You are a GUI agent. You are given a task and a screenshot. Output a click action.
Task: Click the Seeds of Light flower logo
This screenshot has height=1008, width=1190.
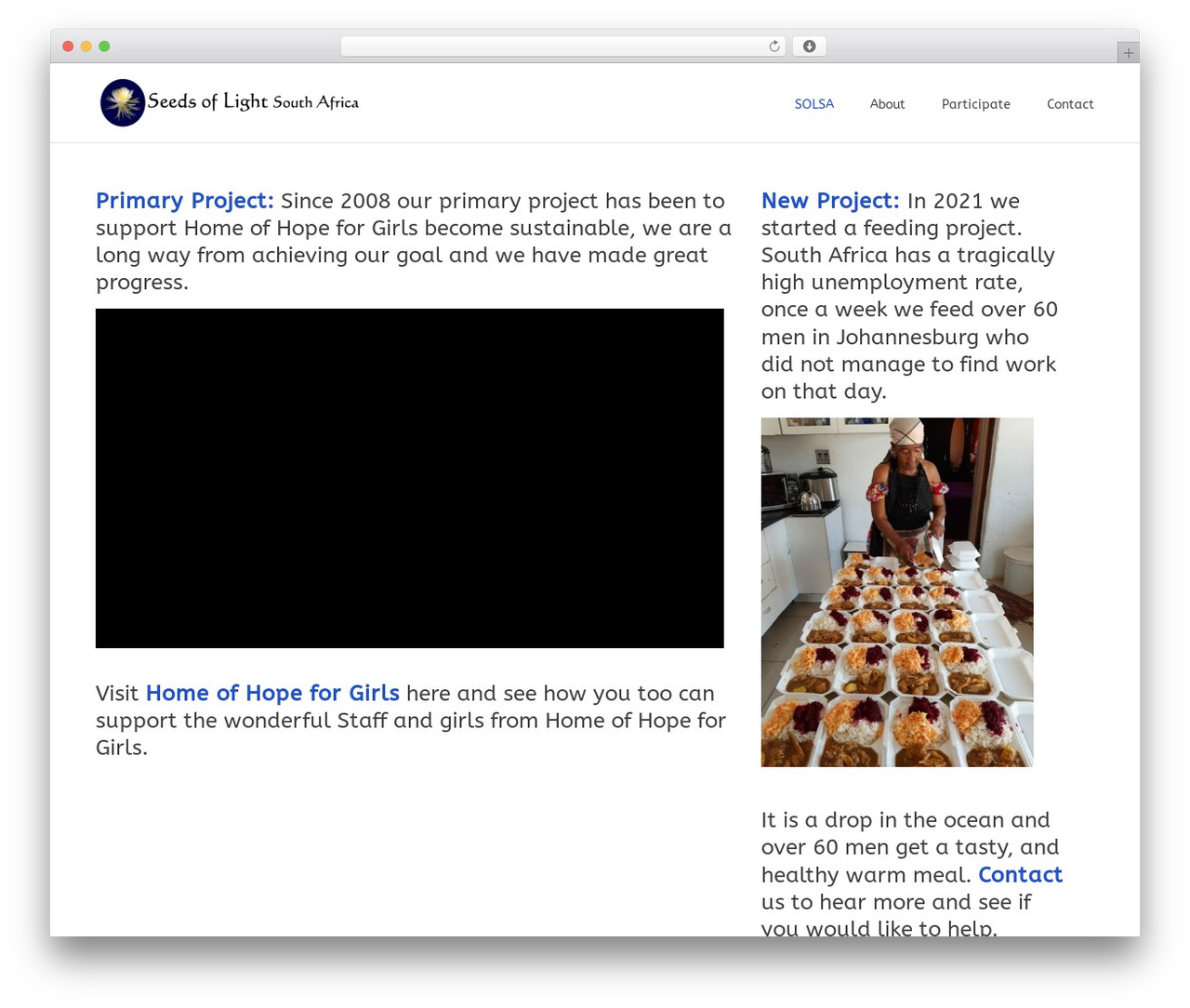(x=123, y=102)
